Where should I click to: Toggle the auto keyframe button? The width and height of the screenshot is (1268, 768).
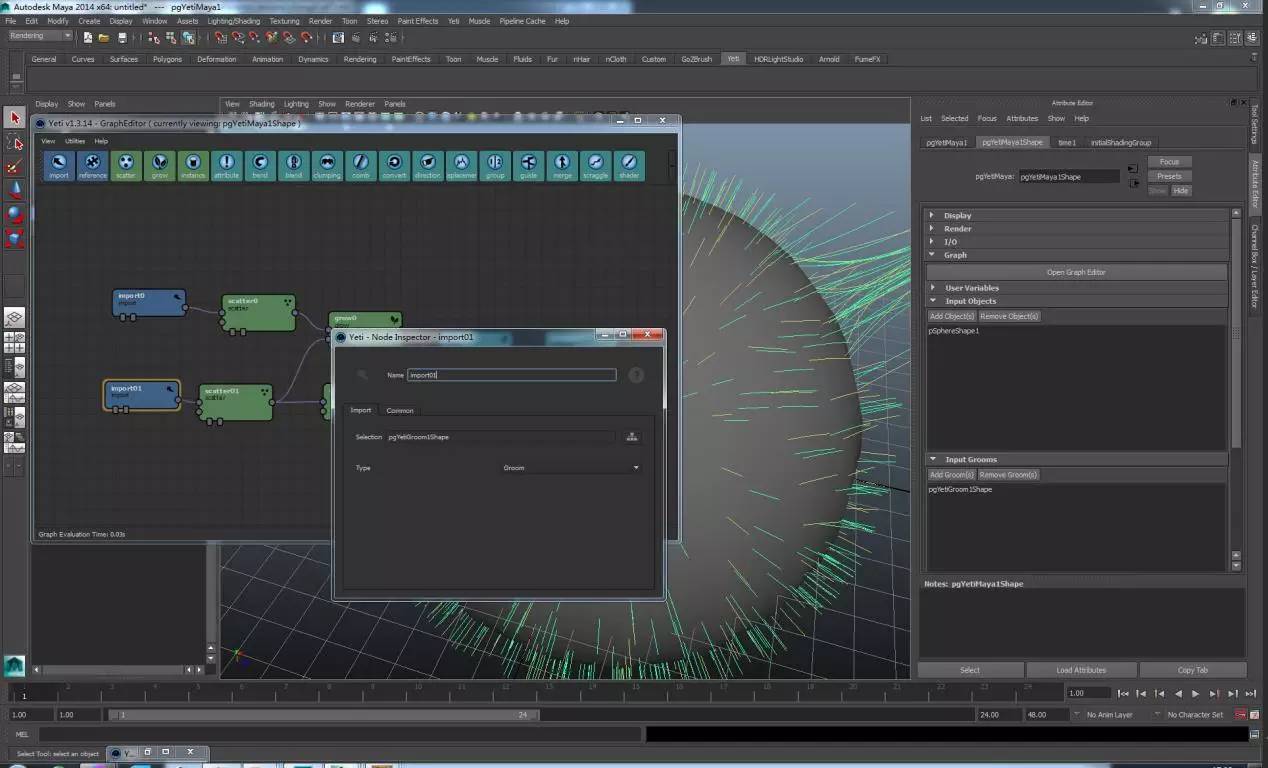click(1241, 715)
